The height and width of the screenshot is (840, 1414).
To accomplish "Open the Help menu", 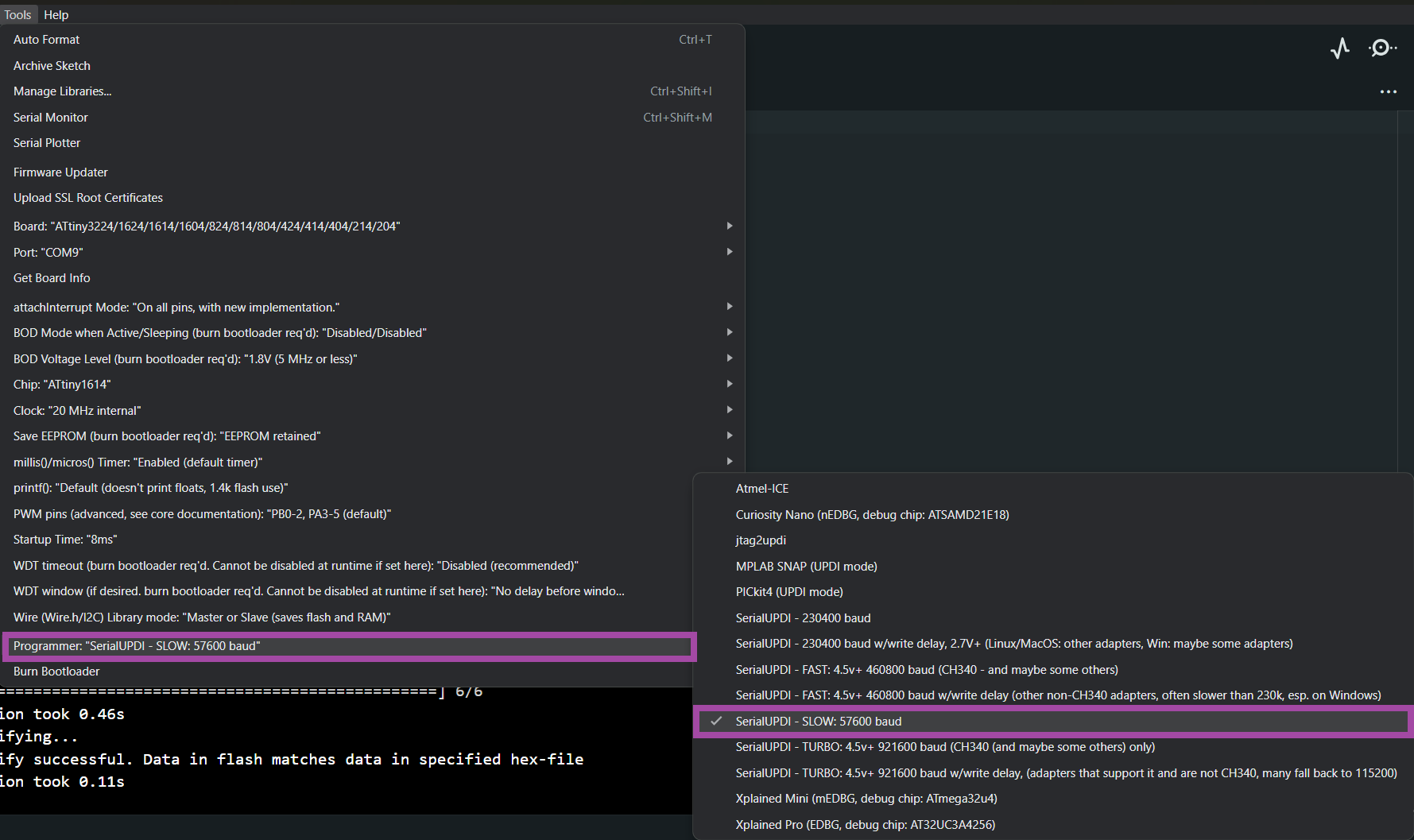I will 56,15.
